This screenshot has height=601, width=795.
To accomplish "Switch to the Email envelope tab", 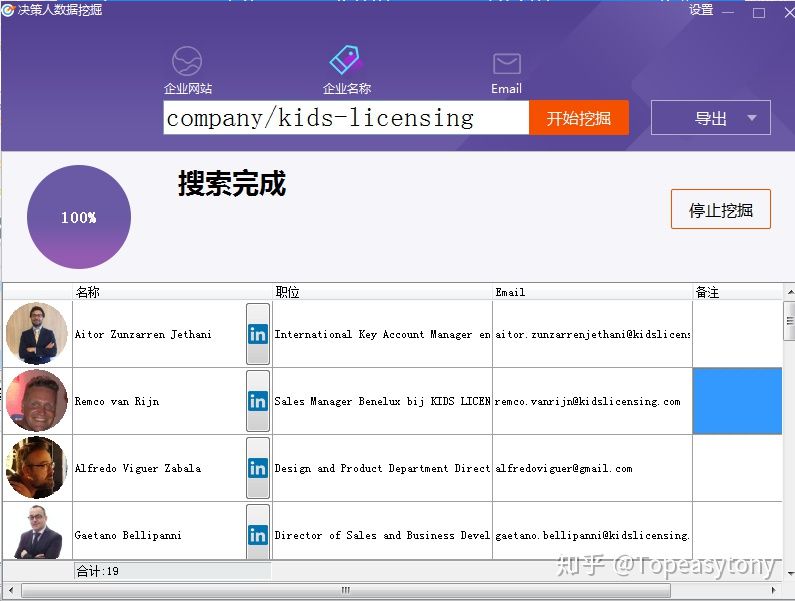I will click(506, 73).
